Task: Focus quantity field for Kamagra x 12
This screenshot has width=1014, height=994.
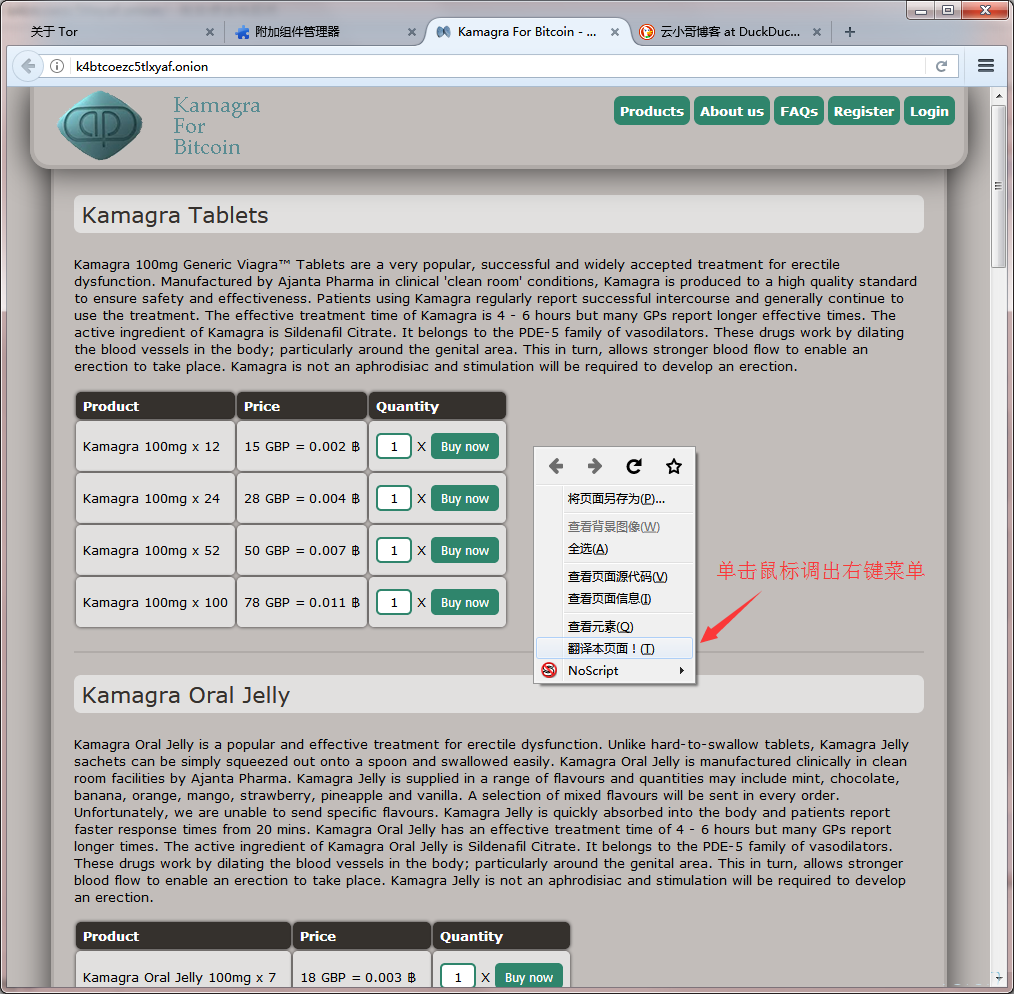Action: 393,446
